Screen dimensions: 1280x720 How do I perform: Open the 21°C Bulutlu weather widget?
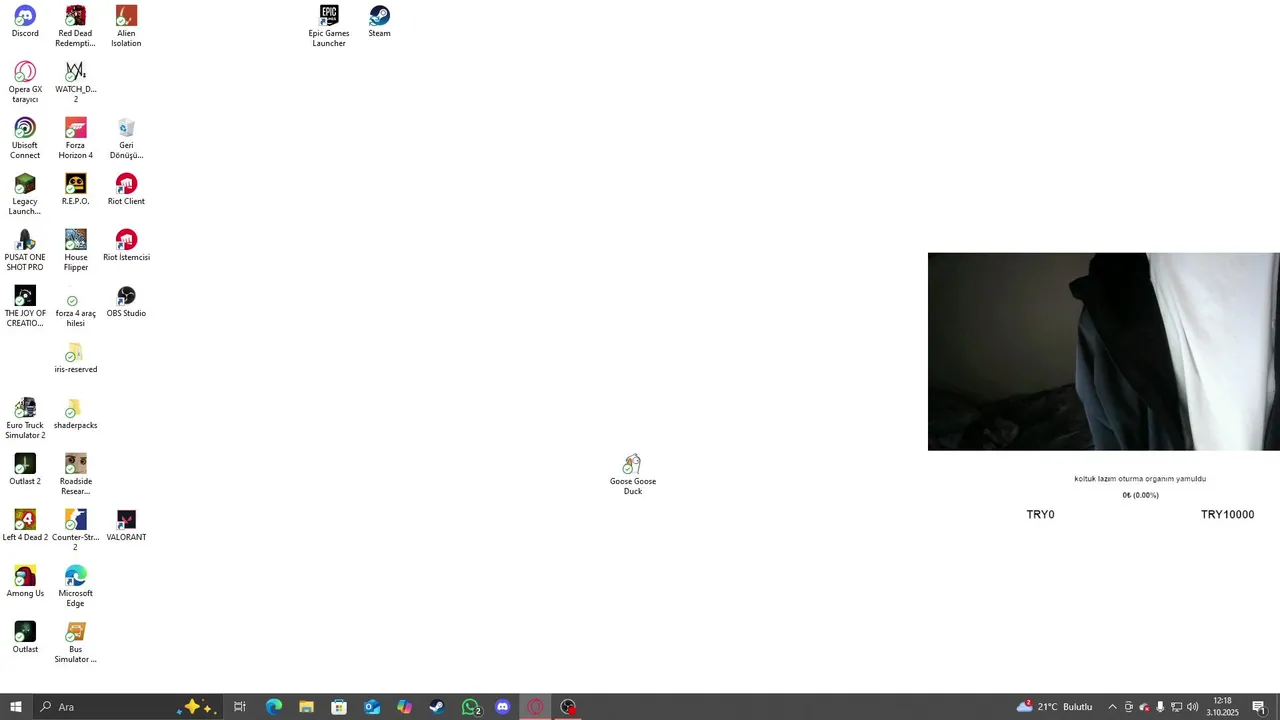coord(1055,707)
